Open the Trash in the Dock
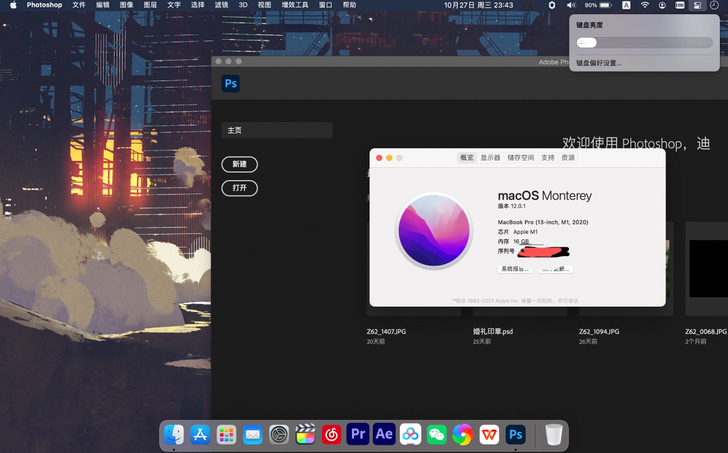 [553, 434]
